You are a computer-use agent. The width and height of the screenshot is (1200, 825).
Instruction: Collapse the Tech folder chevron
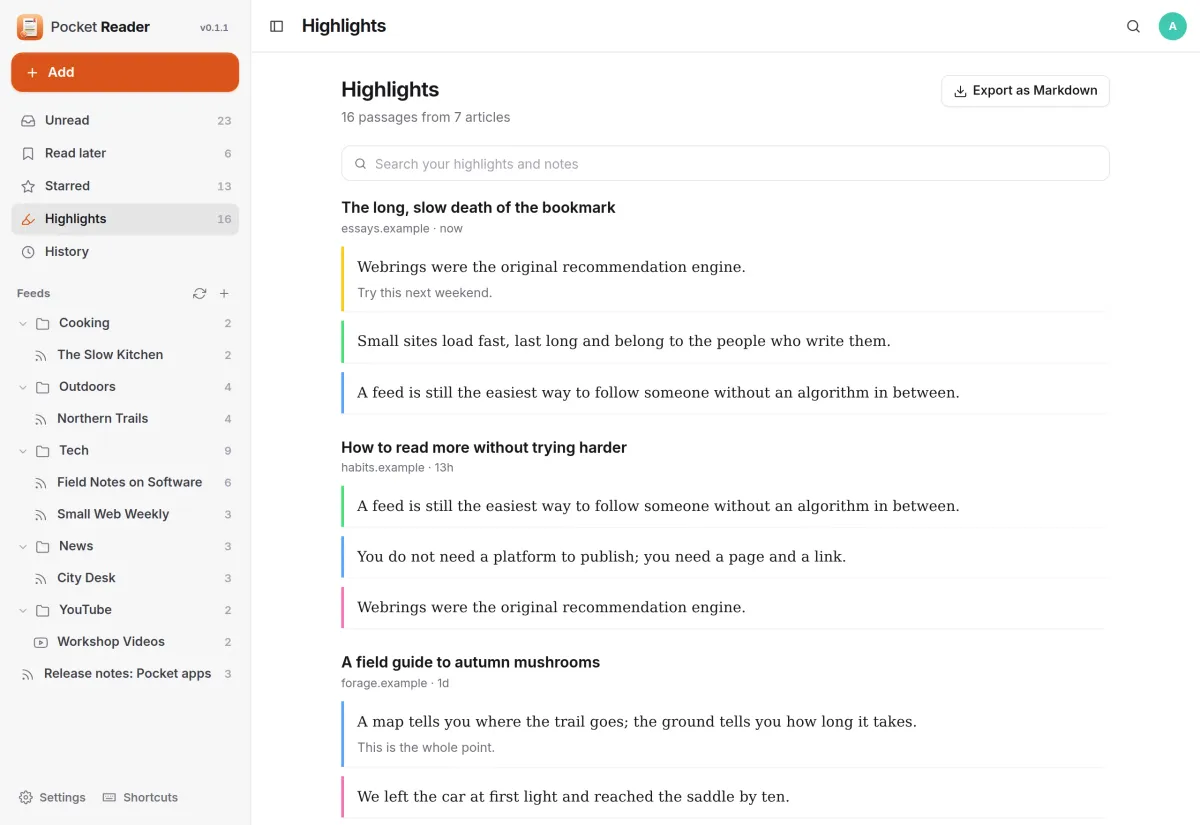pyautogui.click(x=23, y=451)
